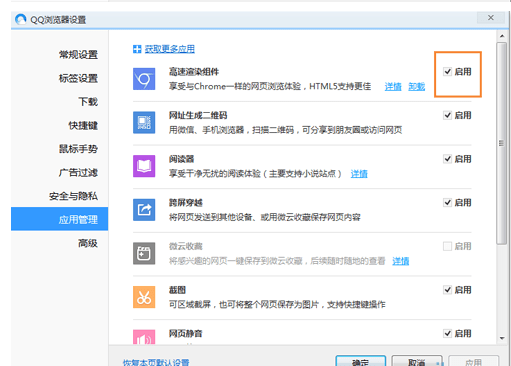The image size is (511, 366).
Task: Click the 高速渲染组件 app icon
Action: click(144, 79)
